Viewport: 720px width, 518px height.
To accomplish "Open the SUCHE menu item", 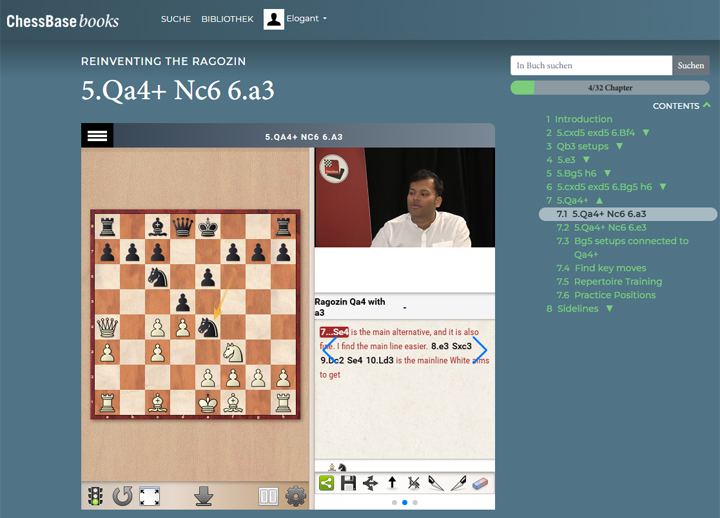I will point(176,19).
